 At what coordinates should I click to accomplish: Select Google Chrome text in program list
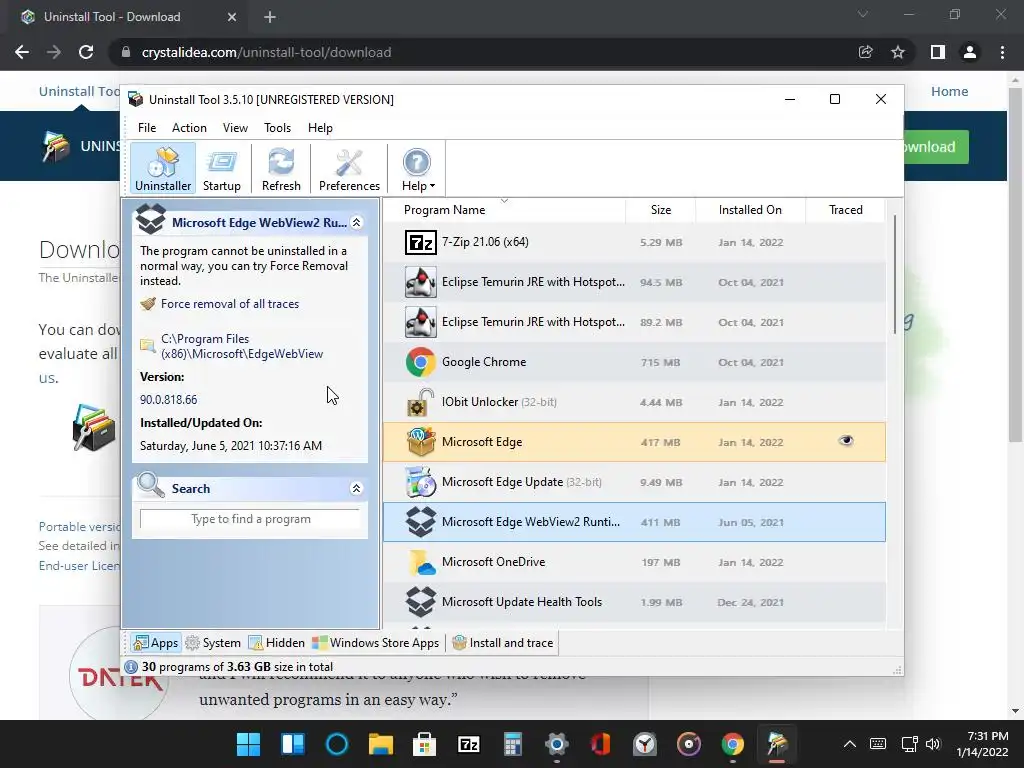tap(484, 362)
